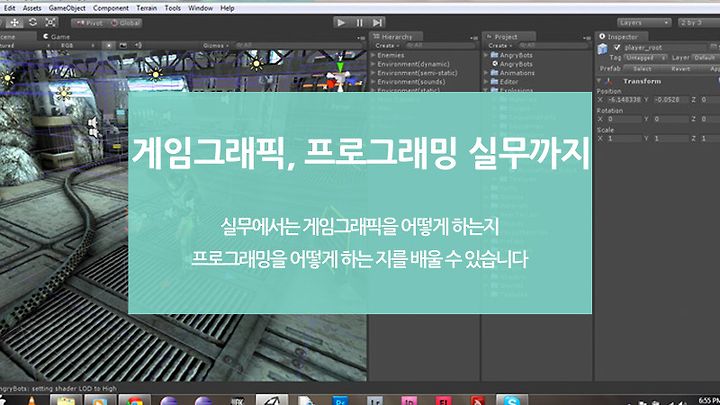Expand the Environment(sounds) hierarchy item
The height and width of the screenshot is (405, 720).
coord(373,82)
